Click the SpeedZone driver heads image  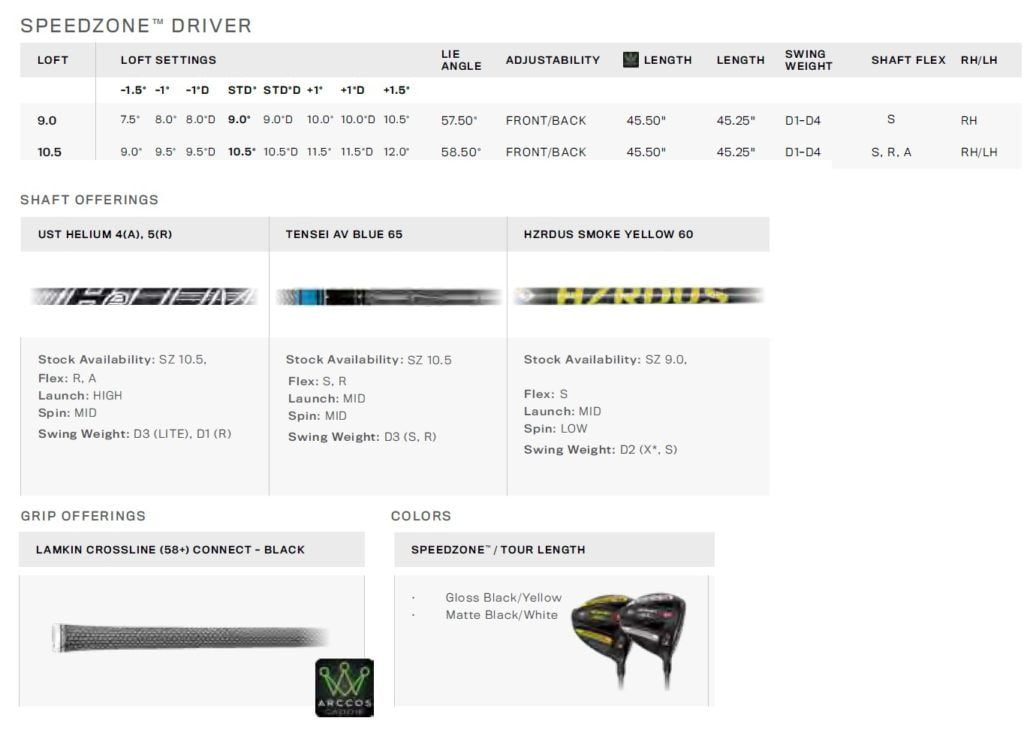(629, 640)
